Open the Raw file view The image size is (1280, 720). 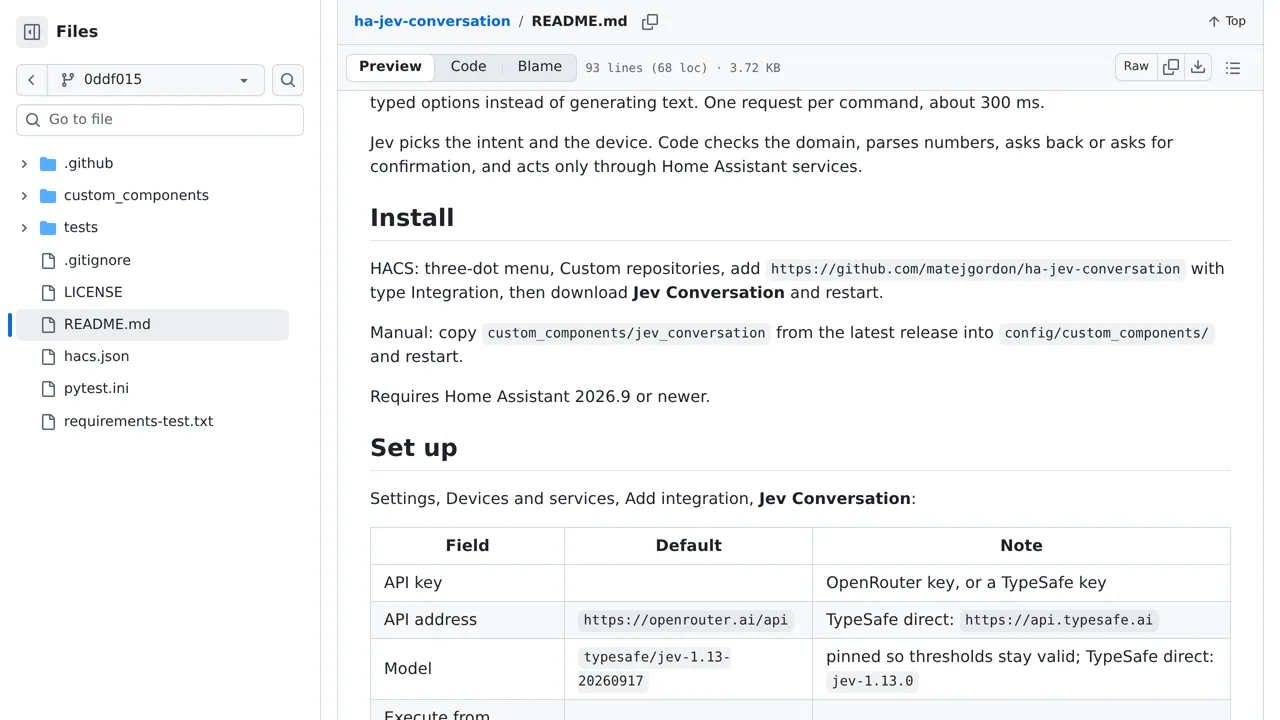click(1136, 67)
